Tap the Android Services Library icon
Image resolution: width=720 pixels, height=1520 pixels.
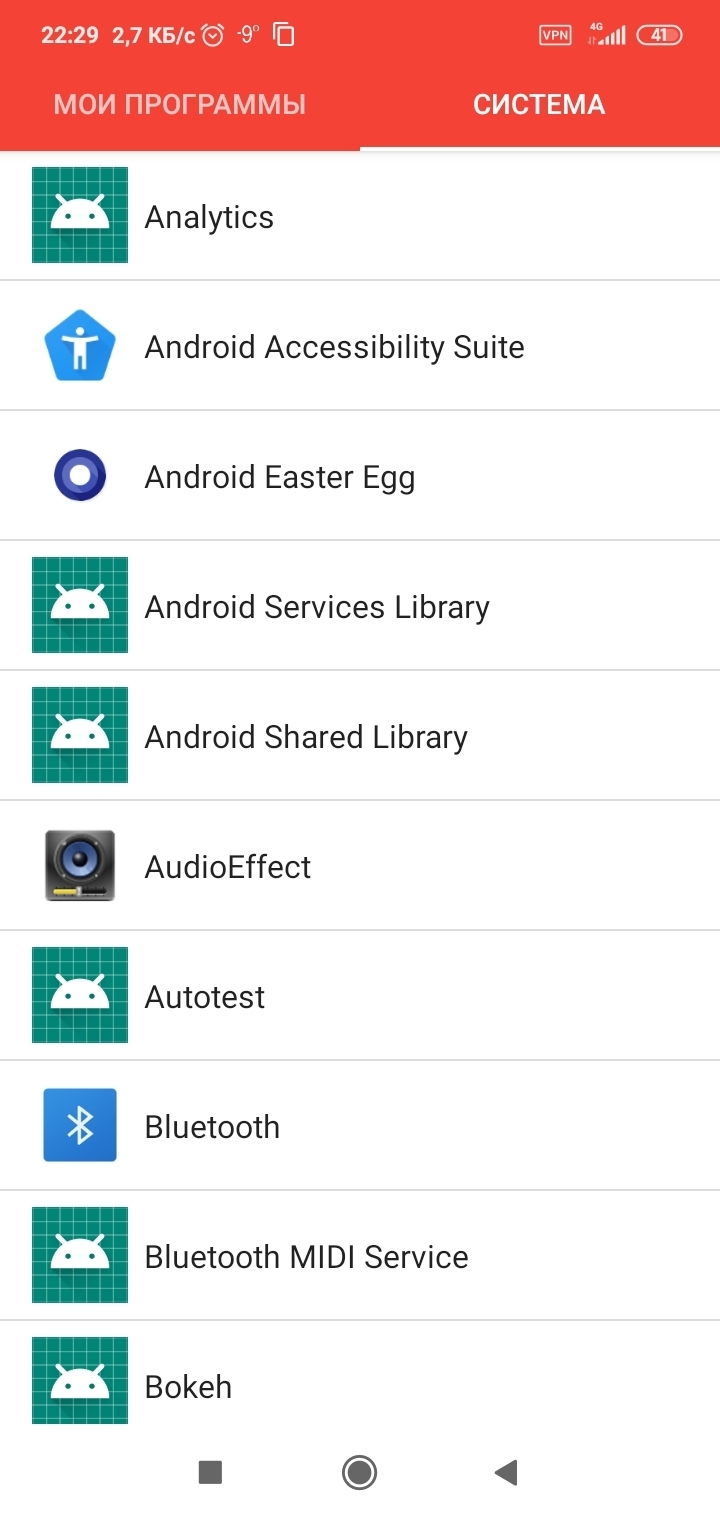coord(80,605)
